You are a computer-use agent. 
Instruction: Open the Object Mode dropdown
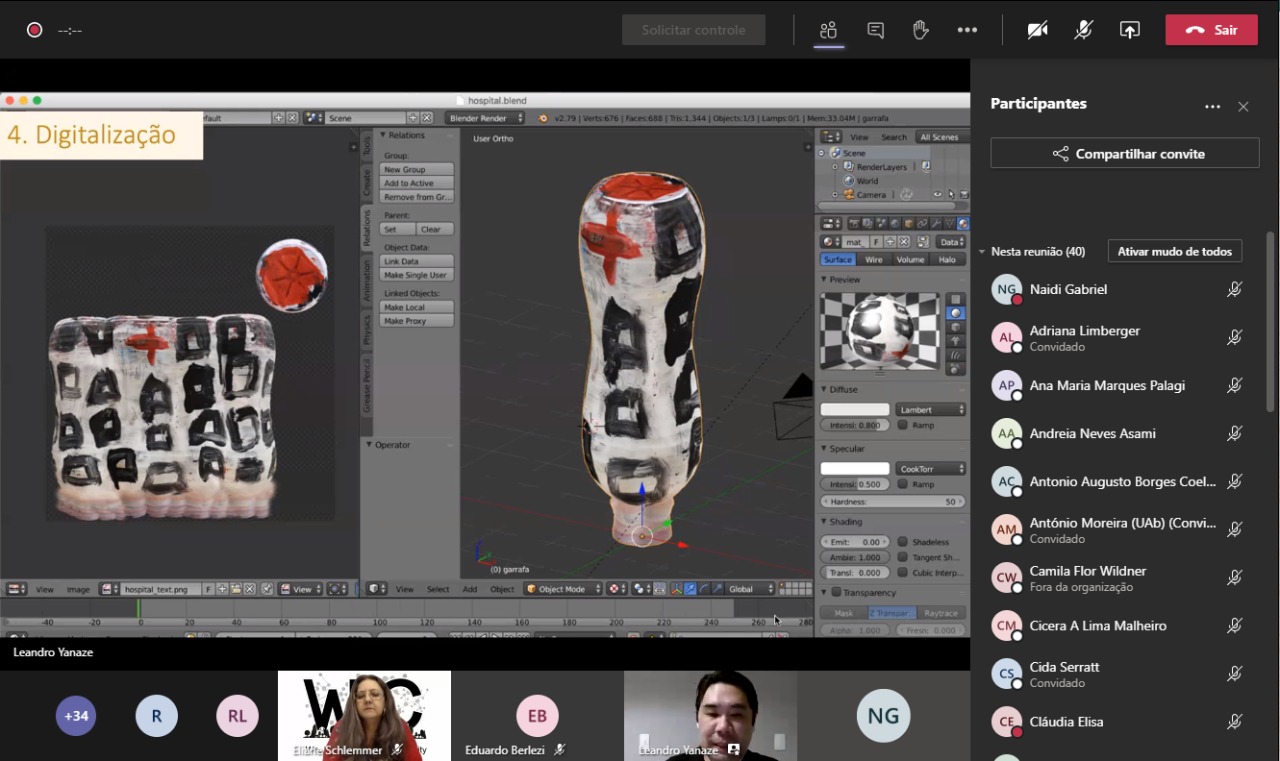tap(563, 589)
